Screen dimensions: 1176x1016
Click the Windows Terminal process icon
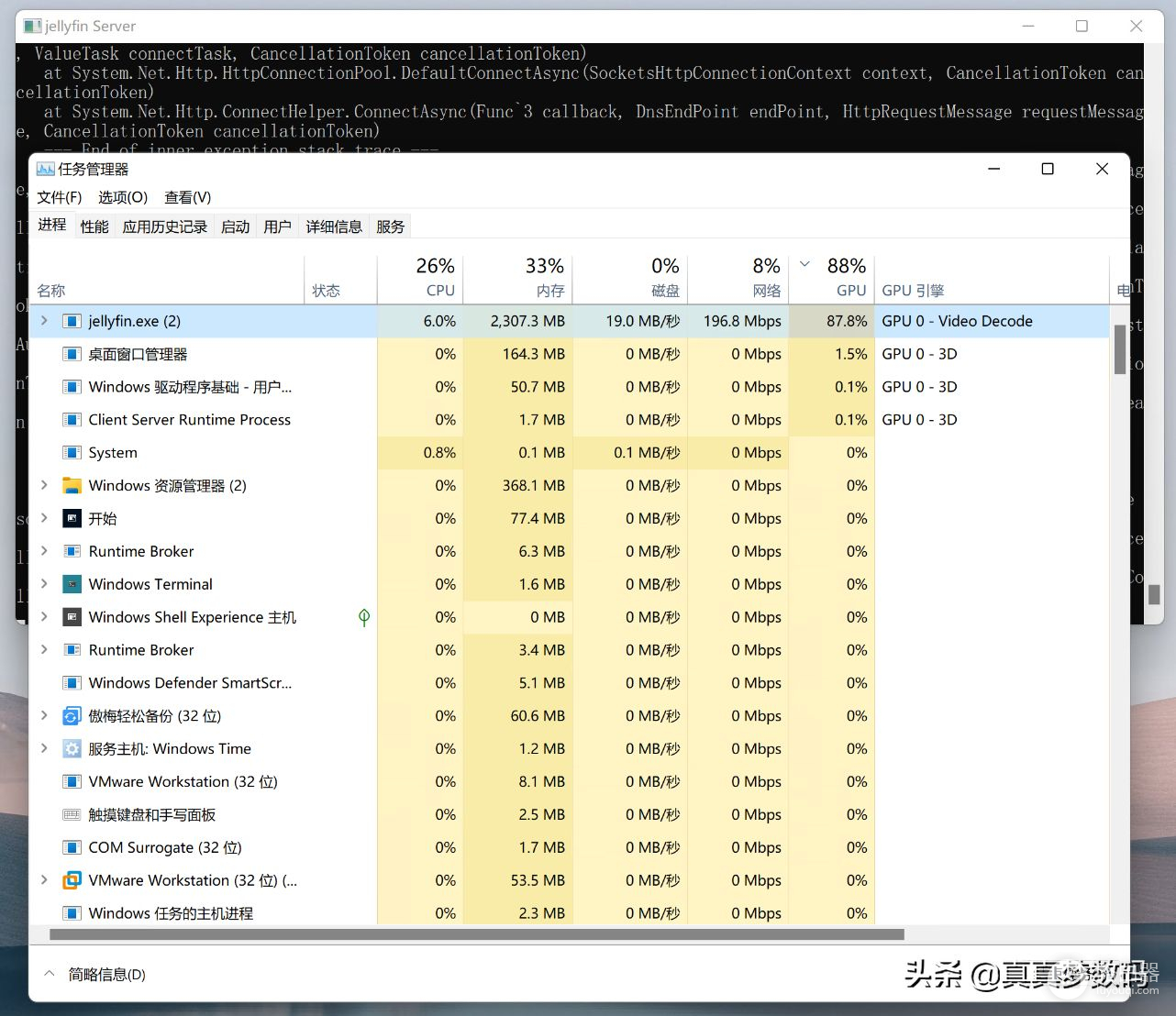[x=72, y=584]
